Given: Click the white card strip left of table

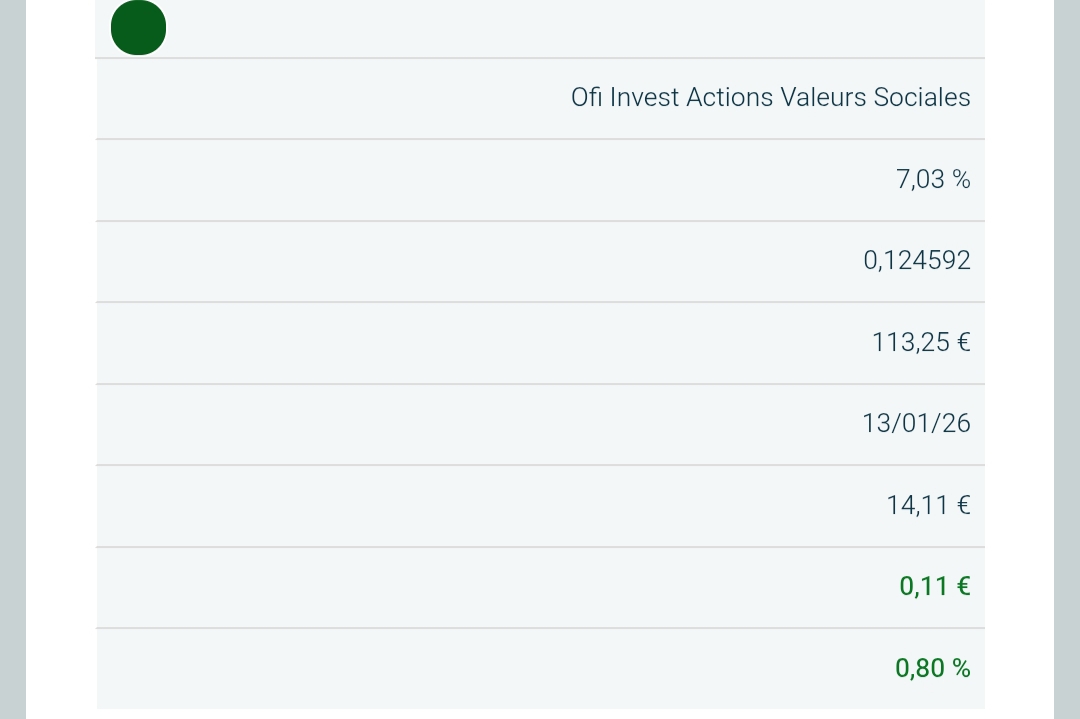Looking at the screenshot, I should click(61, 360).
